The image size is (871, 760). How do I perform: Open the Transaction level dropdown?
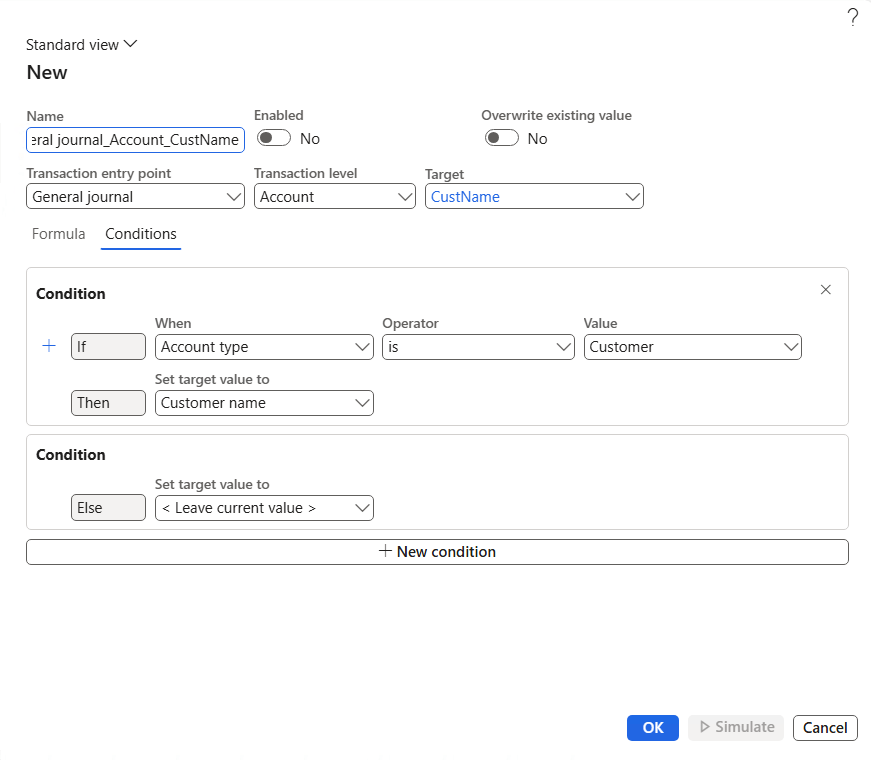(x=334, y=197)
